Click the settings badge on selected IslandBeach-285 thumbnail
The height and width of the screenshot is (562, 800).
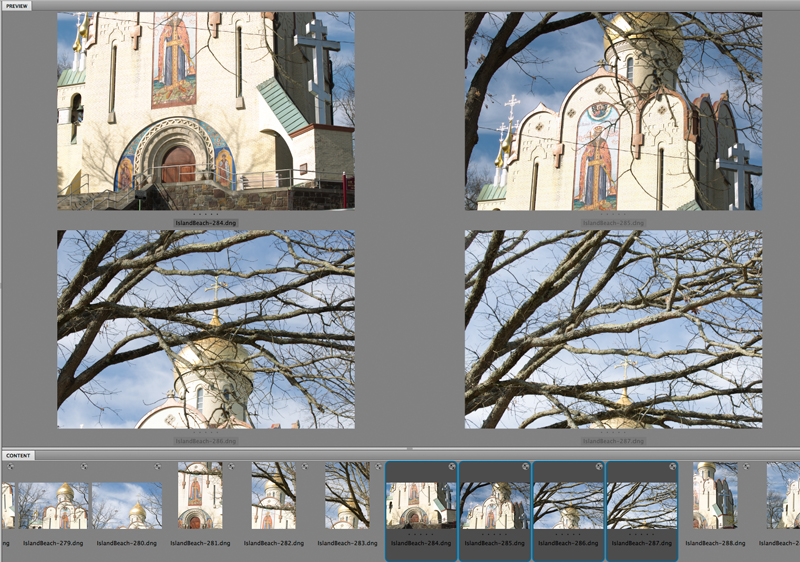coord(525,467)
